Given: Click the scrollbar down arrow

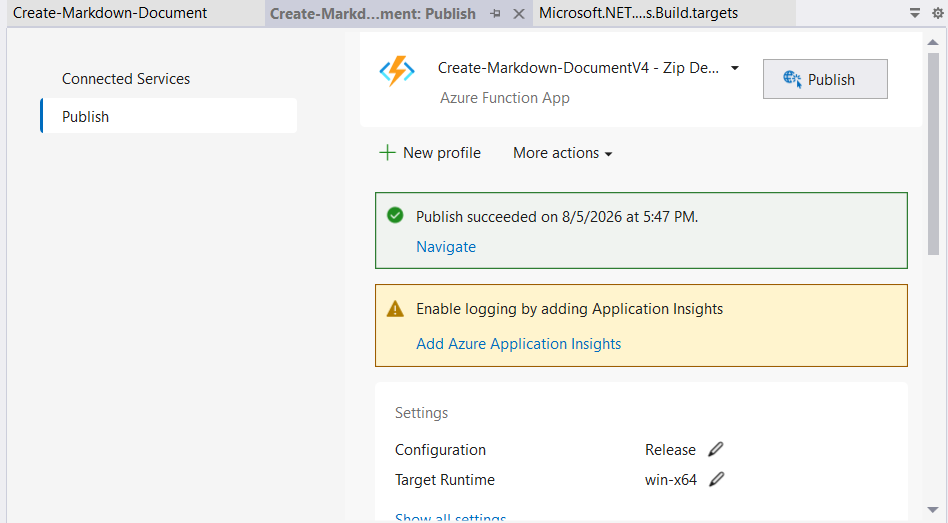Looking at the screenshot, I should tap(933, 510).
